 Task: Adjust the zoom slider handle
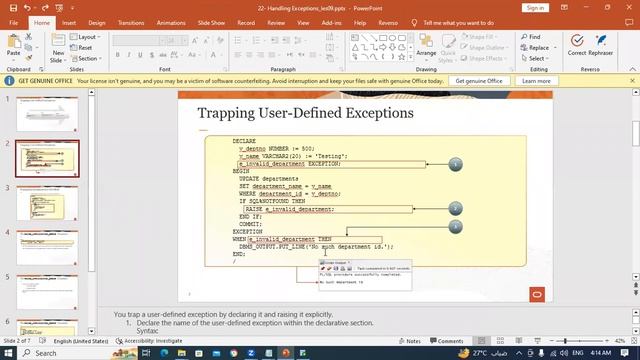565,341
